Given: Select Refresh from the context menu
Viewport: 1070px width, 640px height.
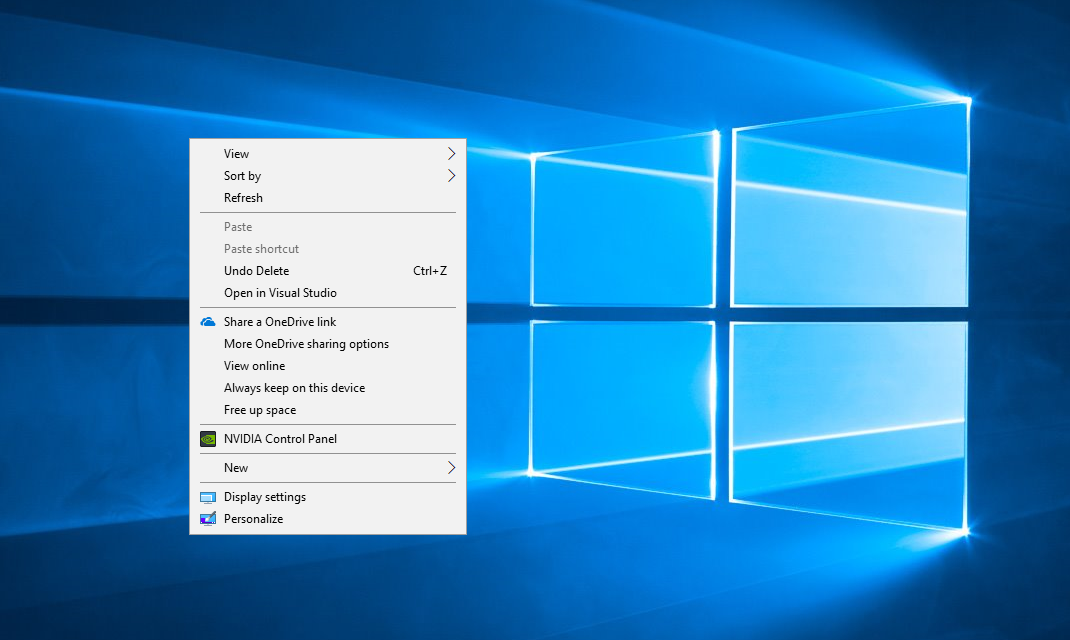Looking at the screenshot, I should click(243, 197).
